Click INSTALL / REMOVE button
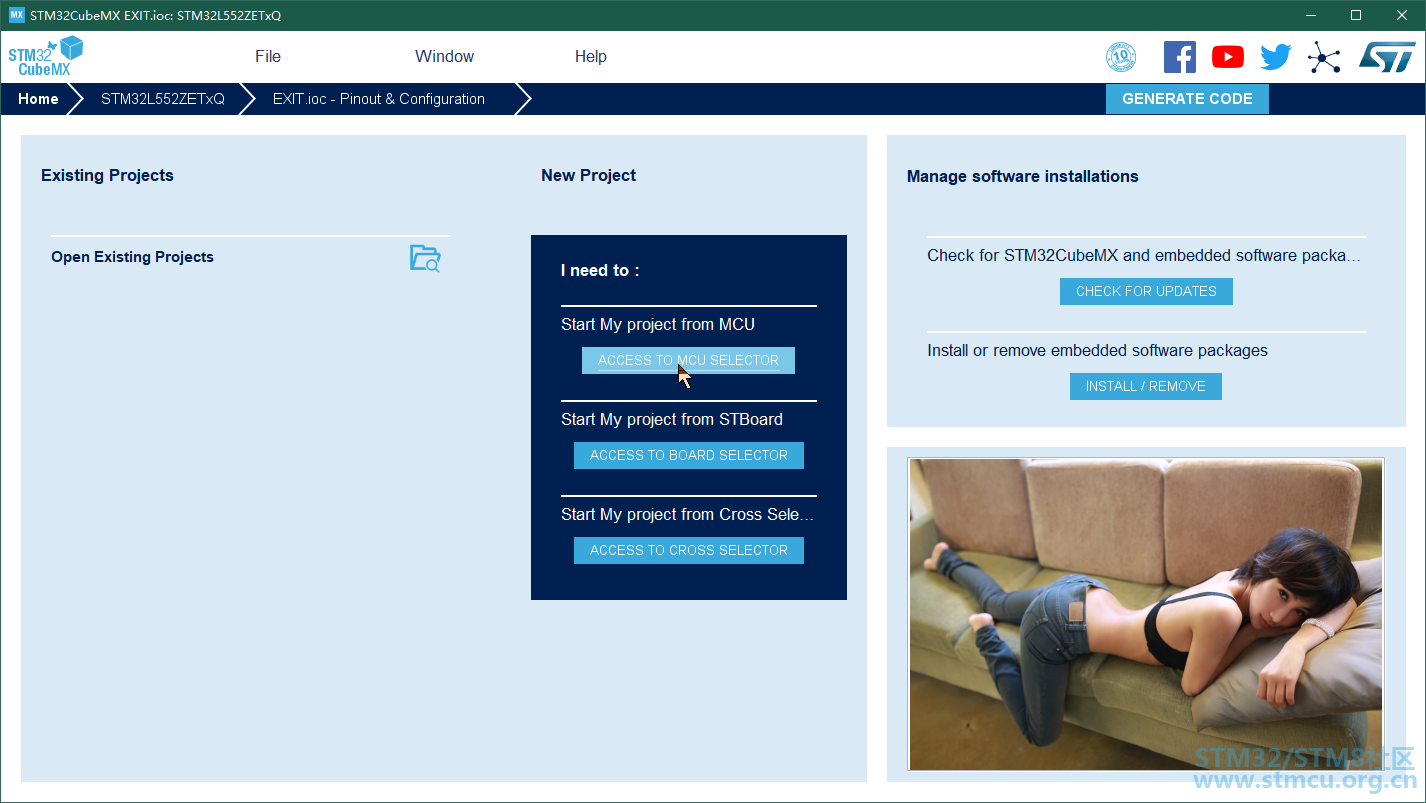This screenshot has height=803, width=1426. (x=1146, y=386)
